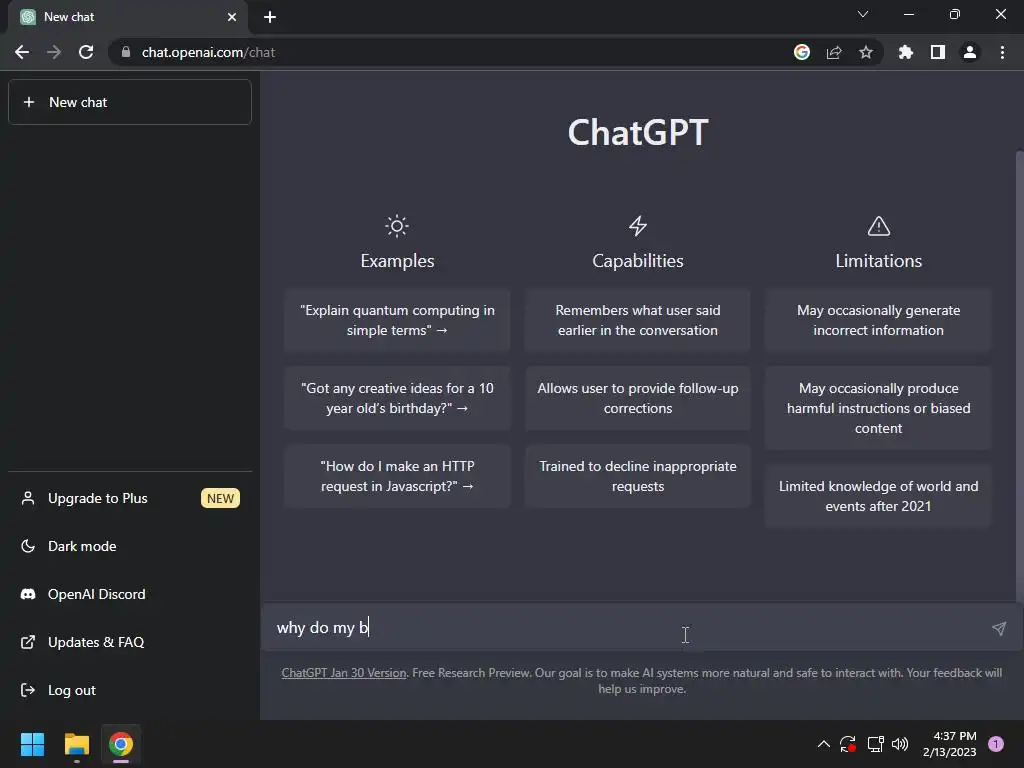Viewport: 1024px width, 768px height.
Task: Close the New chat tab
Action: pos(232,17)
